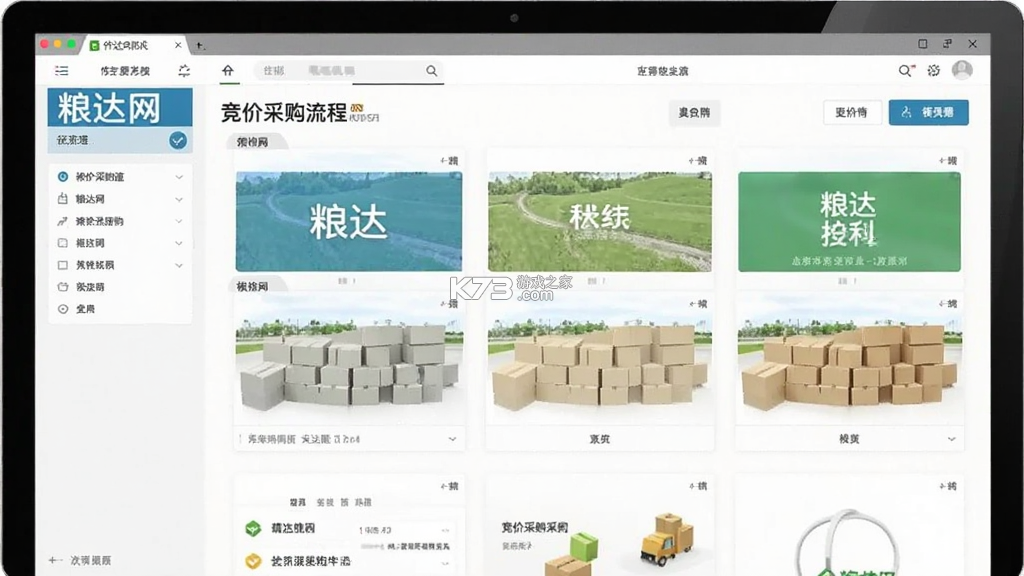
Task: Click arrow link atop the circular logo card
Action: 948,486
